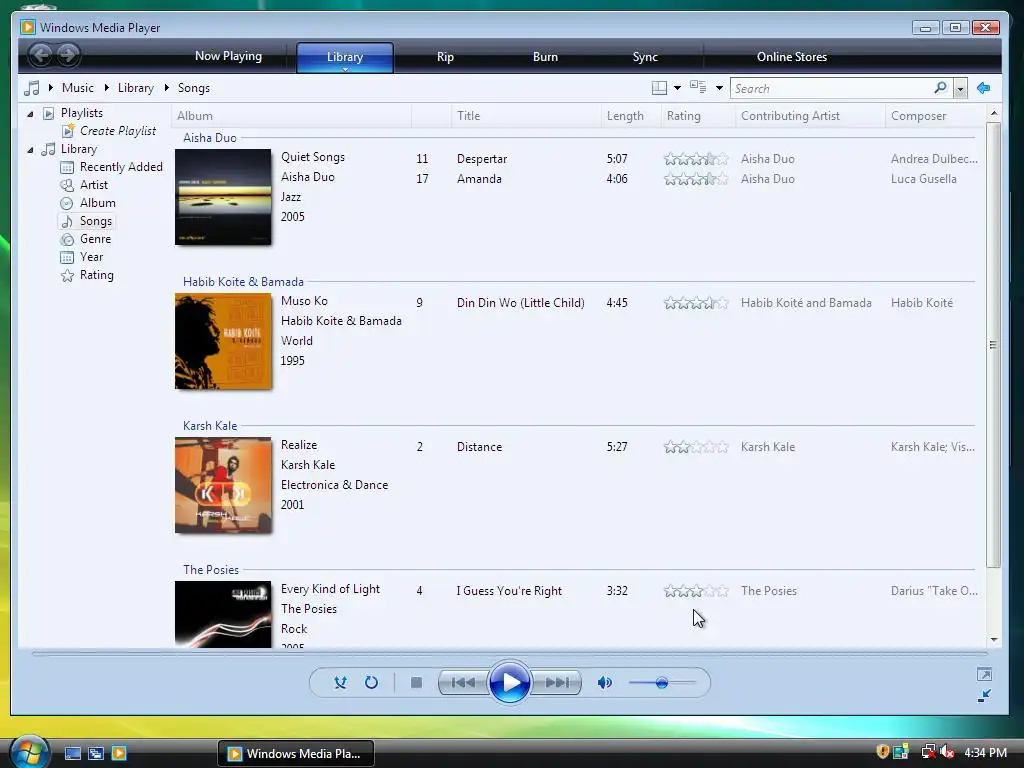The image size is (1024, 768).
Task: Select Artist in the library tree
Action: coord(93,185)
